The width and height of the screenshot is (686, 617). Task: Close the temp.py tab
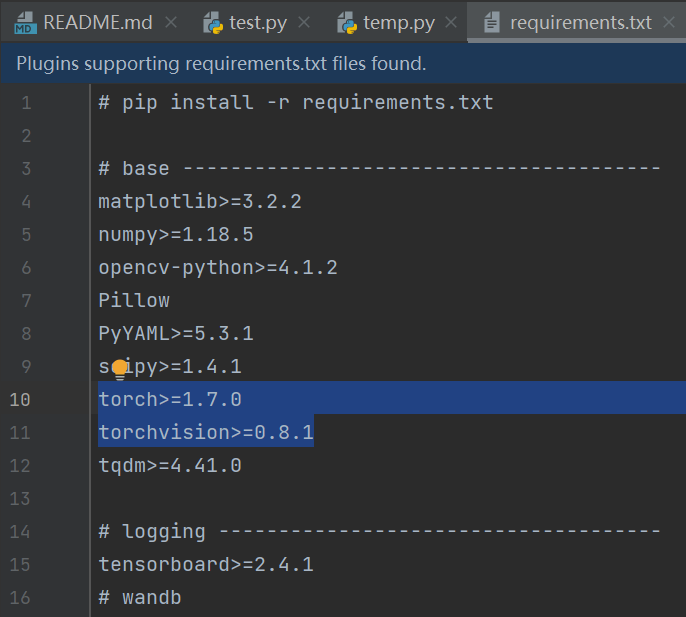coord(451,22)
